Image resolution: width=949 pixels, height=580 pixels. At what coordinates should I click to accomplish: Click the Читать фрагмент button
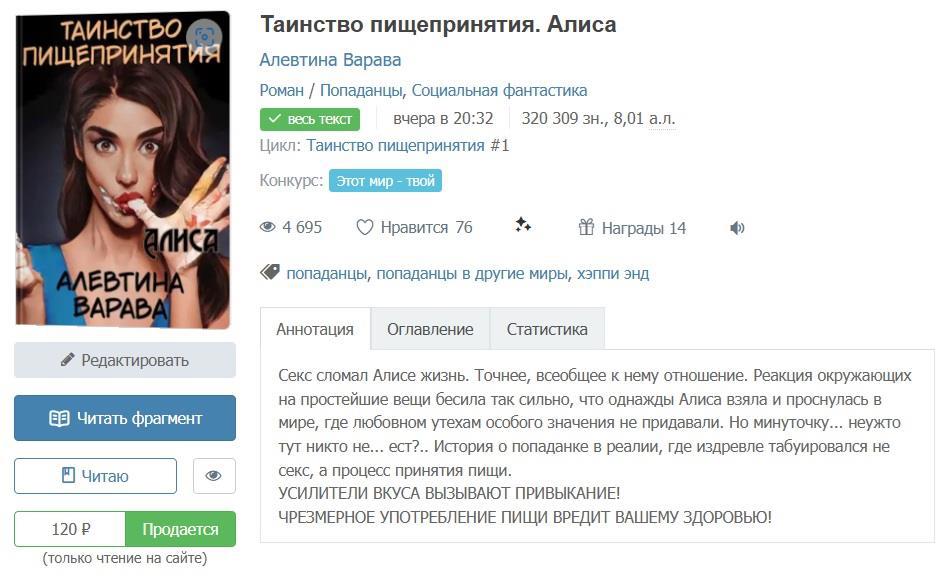click(x=125, y=418)
